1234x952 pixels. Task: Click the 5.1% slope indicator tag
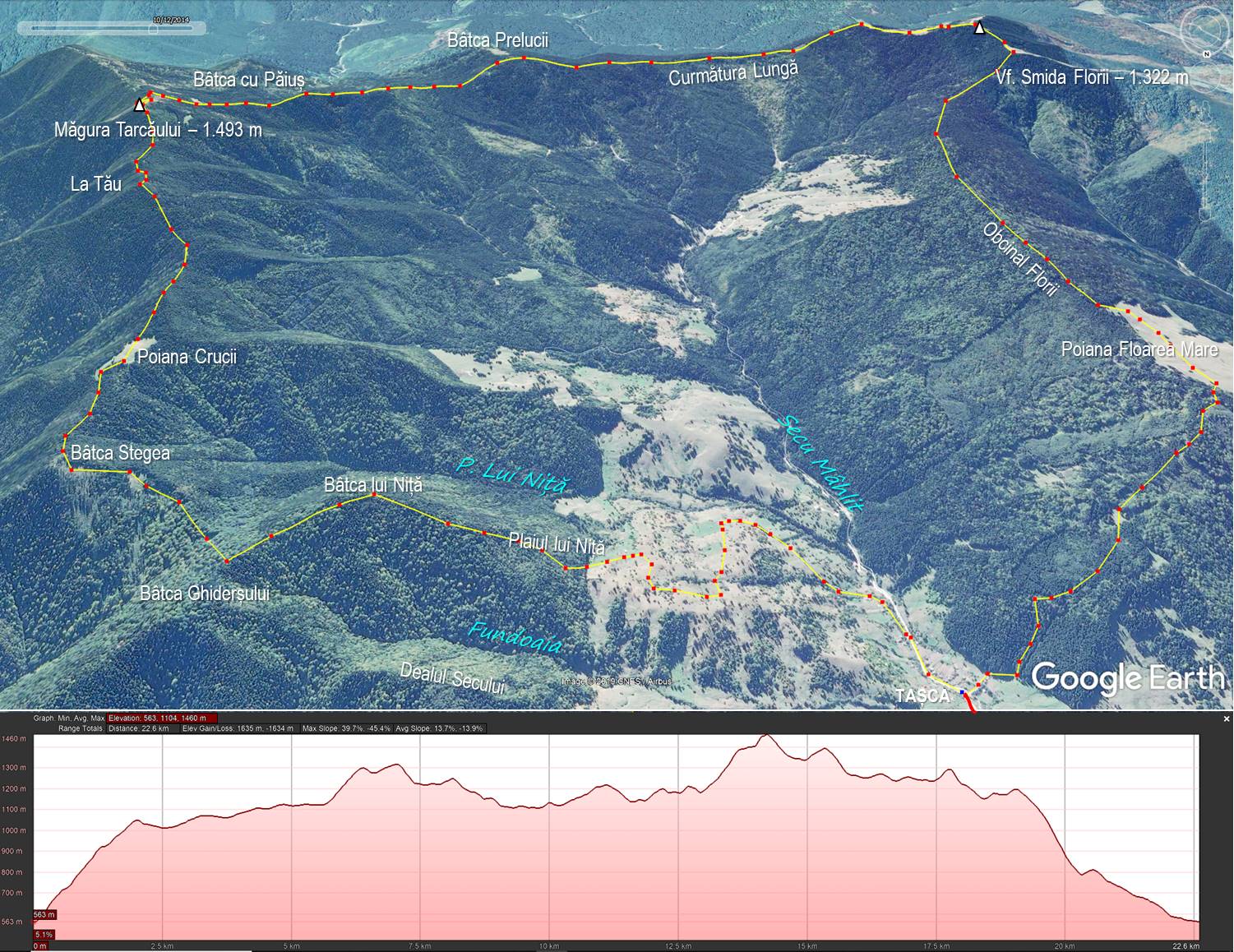point(44,934)
